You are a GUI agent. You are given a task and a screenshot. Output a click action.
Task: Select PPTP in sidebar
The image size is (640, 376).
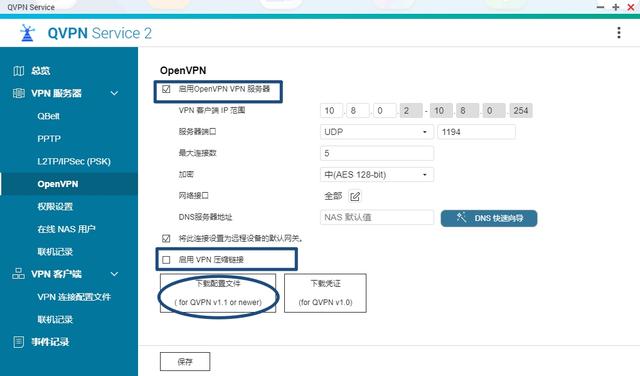49,139
